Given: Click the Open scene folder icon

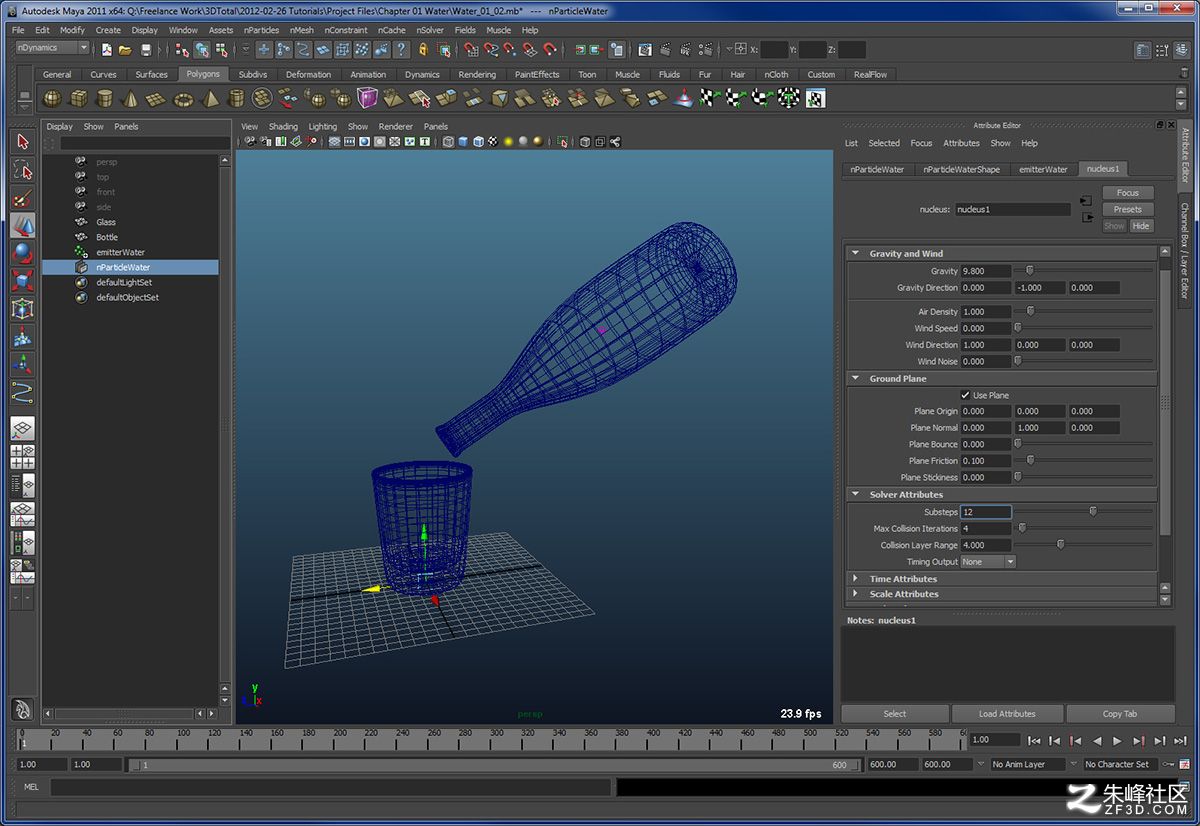Looking at the screenshot, I should coord(126,49).
